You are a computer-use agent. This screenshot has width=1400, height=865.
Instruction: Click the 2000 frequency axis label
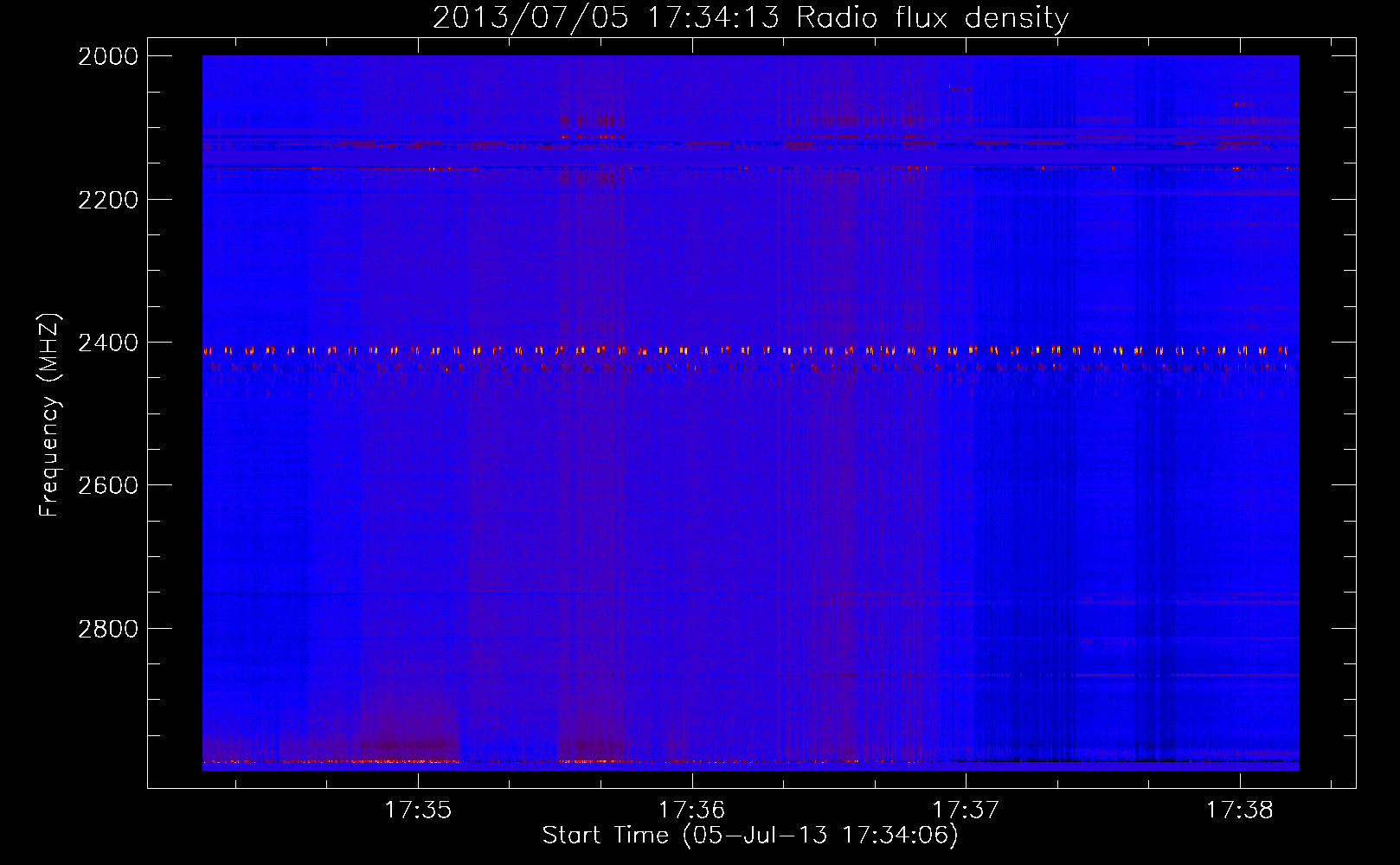[107, 56]
